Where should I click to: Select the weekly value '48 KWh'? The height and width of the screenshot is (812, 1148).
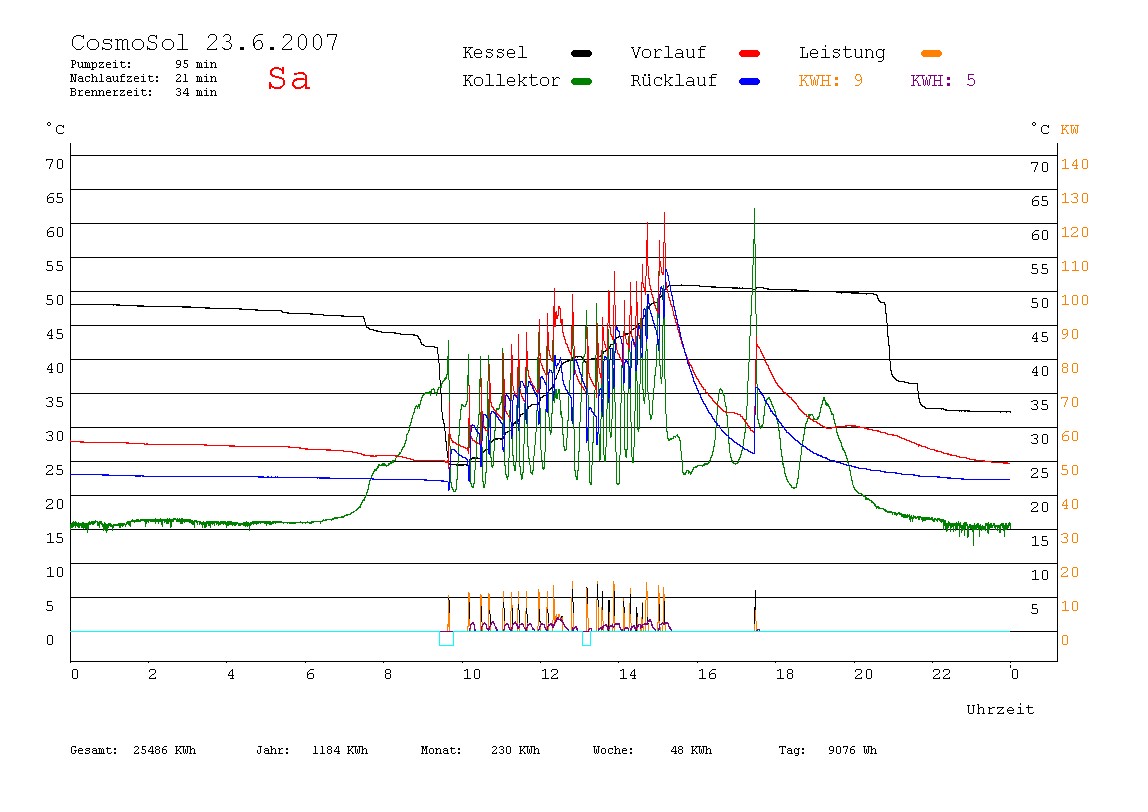(691, 750)
